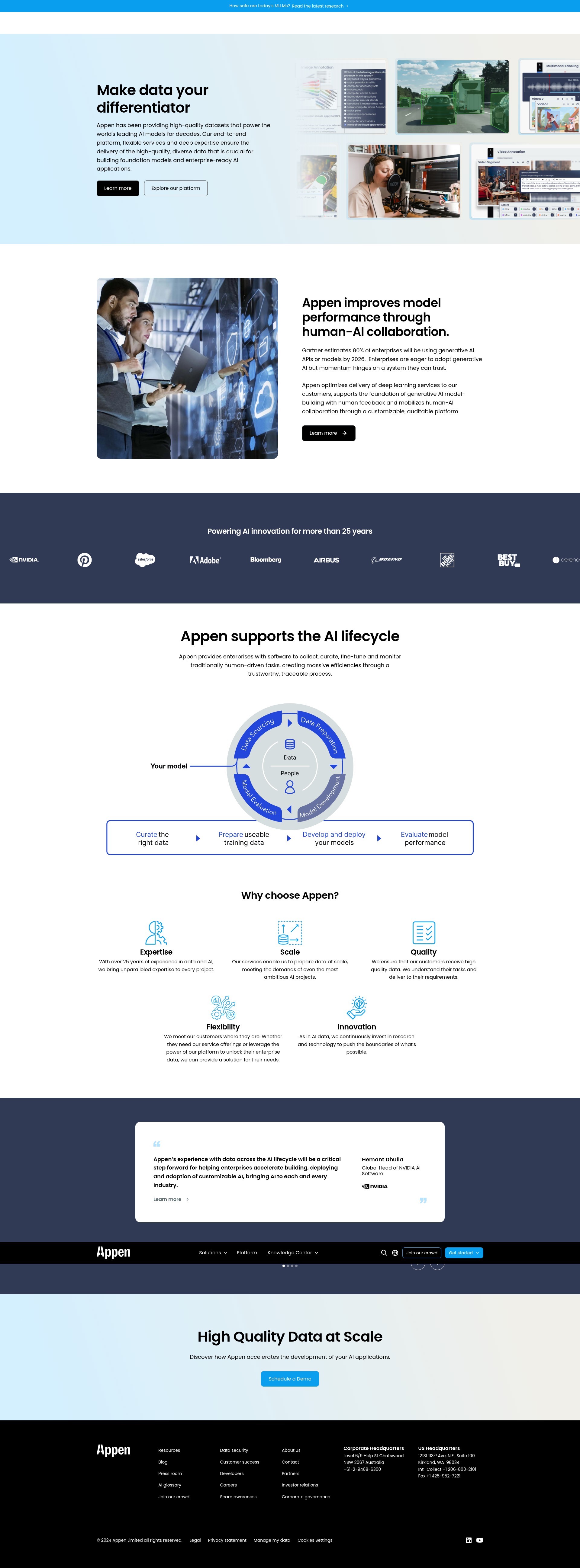Open the Press room footer link
This screenshot has height=1568, width=580.
170,1473
